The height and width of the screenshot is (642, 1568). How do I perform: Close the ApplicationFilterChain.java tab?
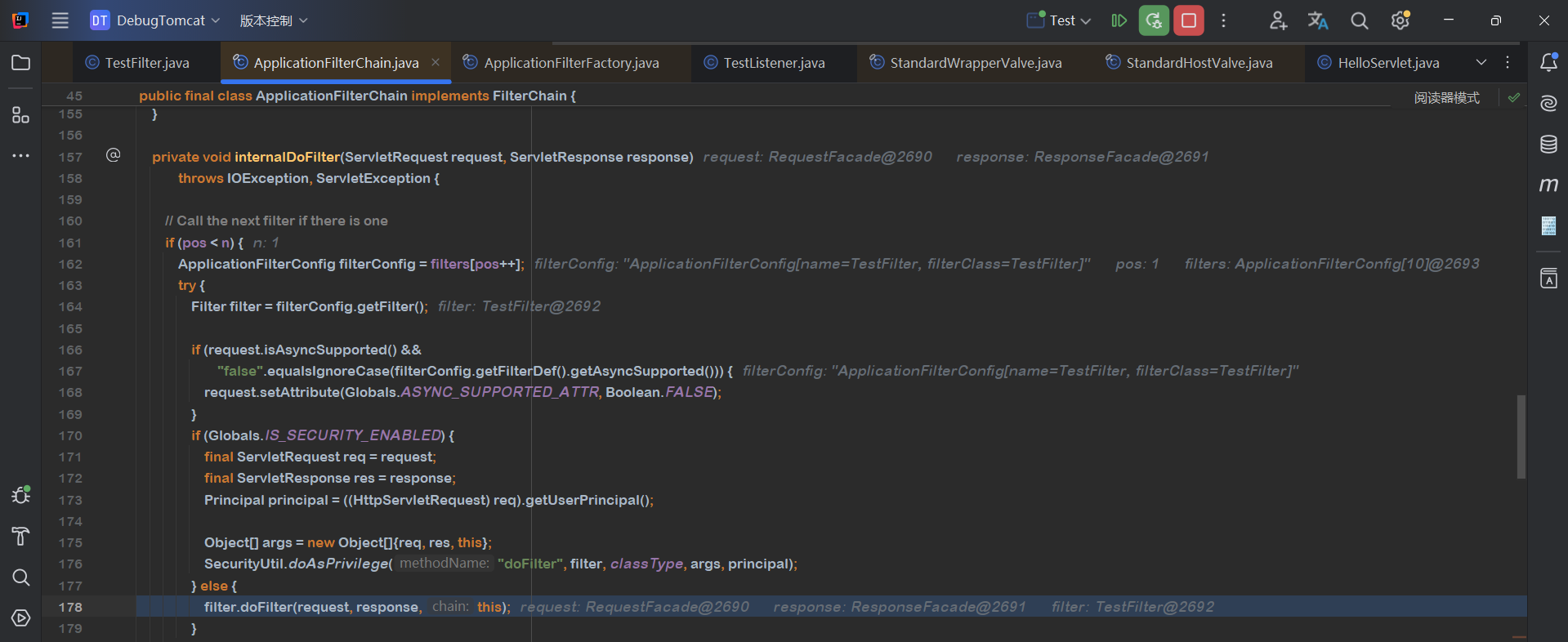tap(436, 63)
